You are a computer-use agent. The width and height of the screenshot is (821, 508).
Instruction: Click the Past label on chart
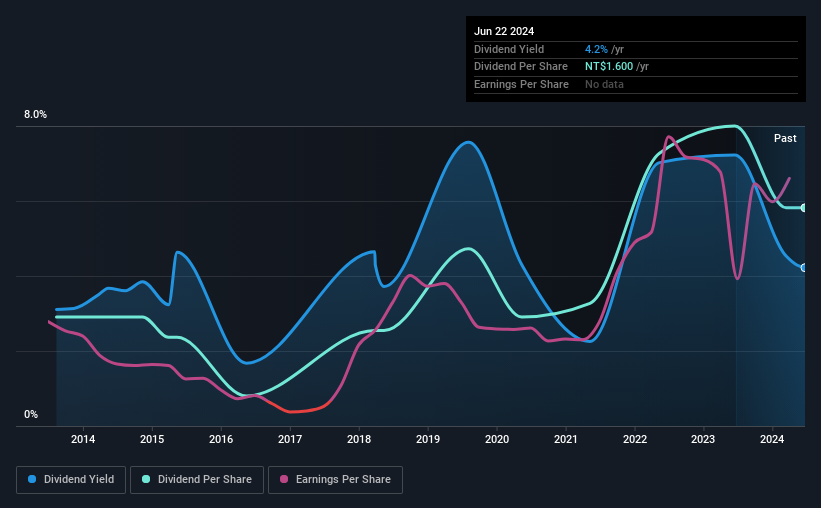click(785, 138)
